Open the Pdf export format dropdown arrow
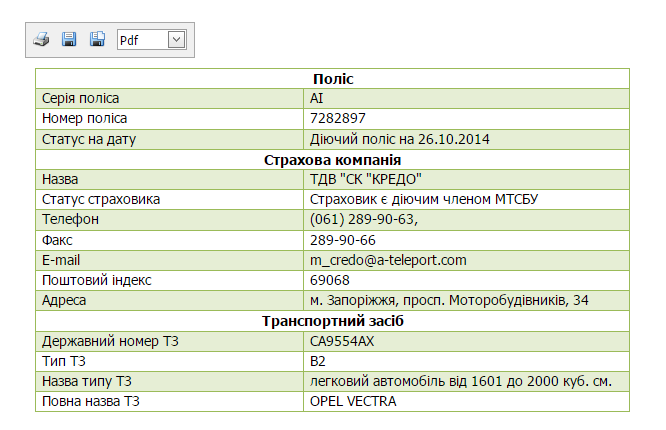666x430 pixels. pyautogui.click(x=177, y=40)
